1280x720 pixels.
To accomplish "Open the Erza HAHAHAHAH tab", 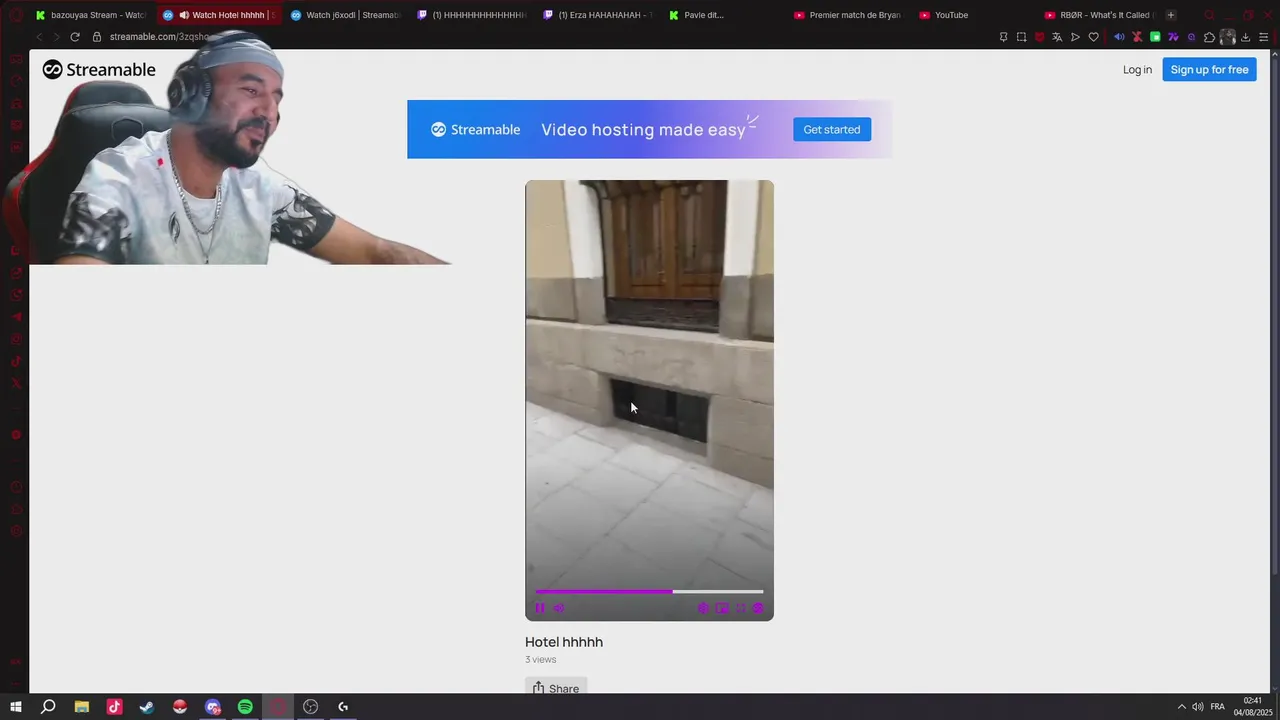I will pos(598,15).
